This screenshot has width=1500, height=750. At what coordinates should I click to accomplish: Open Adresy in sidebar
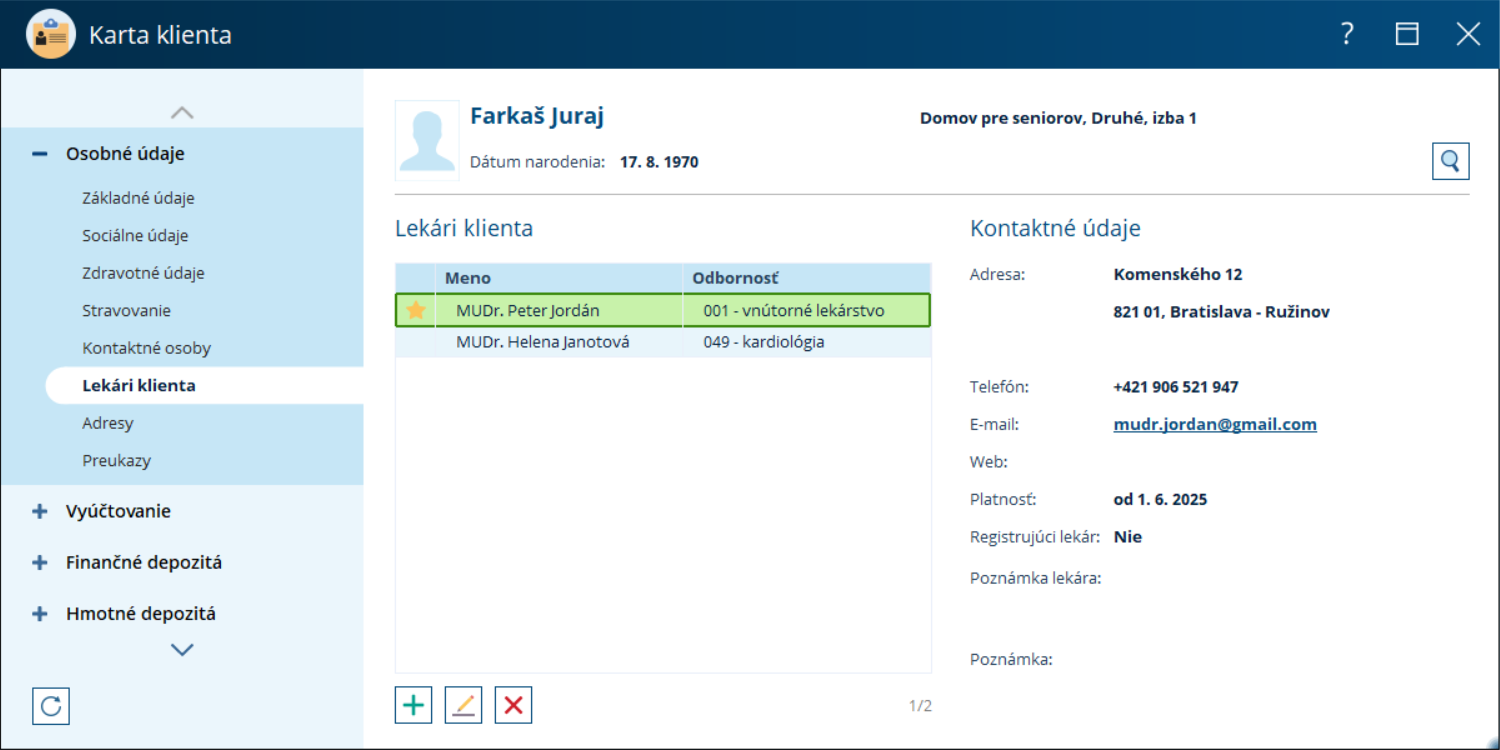[107, 423]
